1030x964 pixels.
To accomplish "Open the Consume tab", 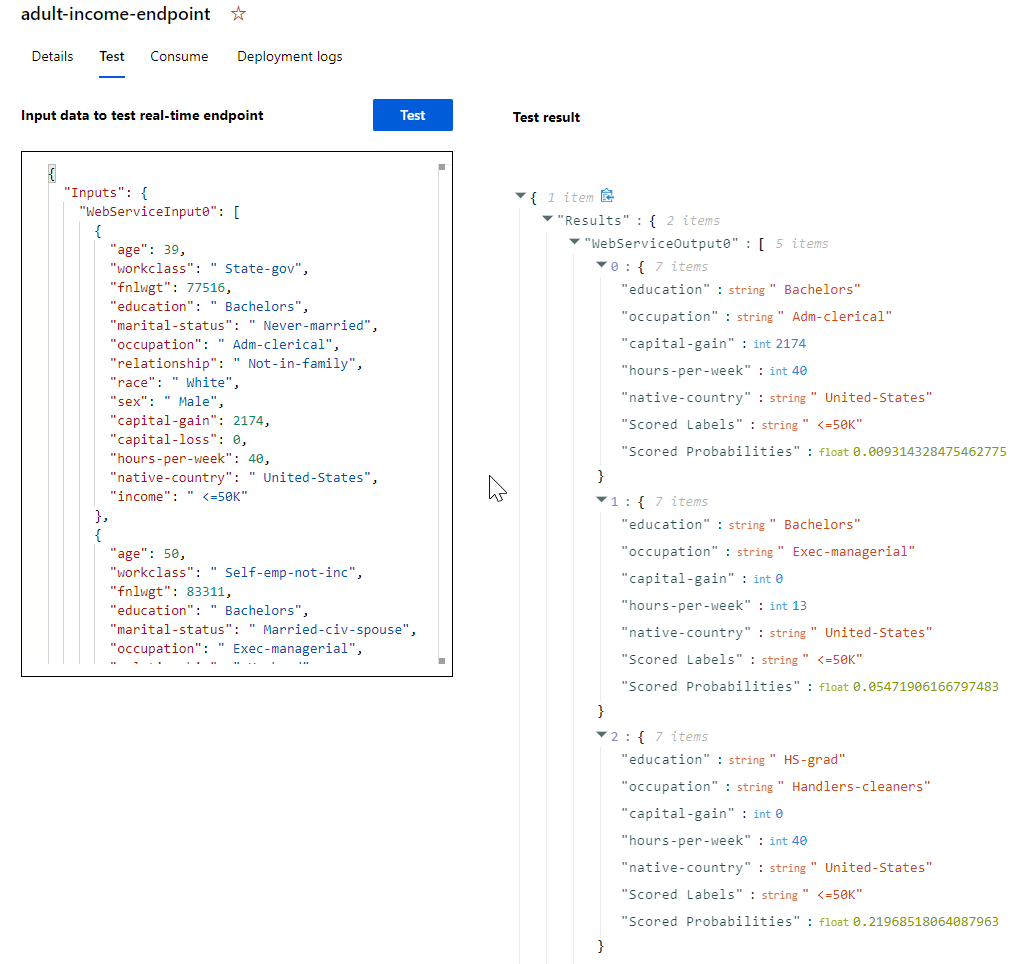I will tap(179, 56).
